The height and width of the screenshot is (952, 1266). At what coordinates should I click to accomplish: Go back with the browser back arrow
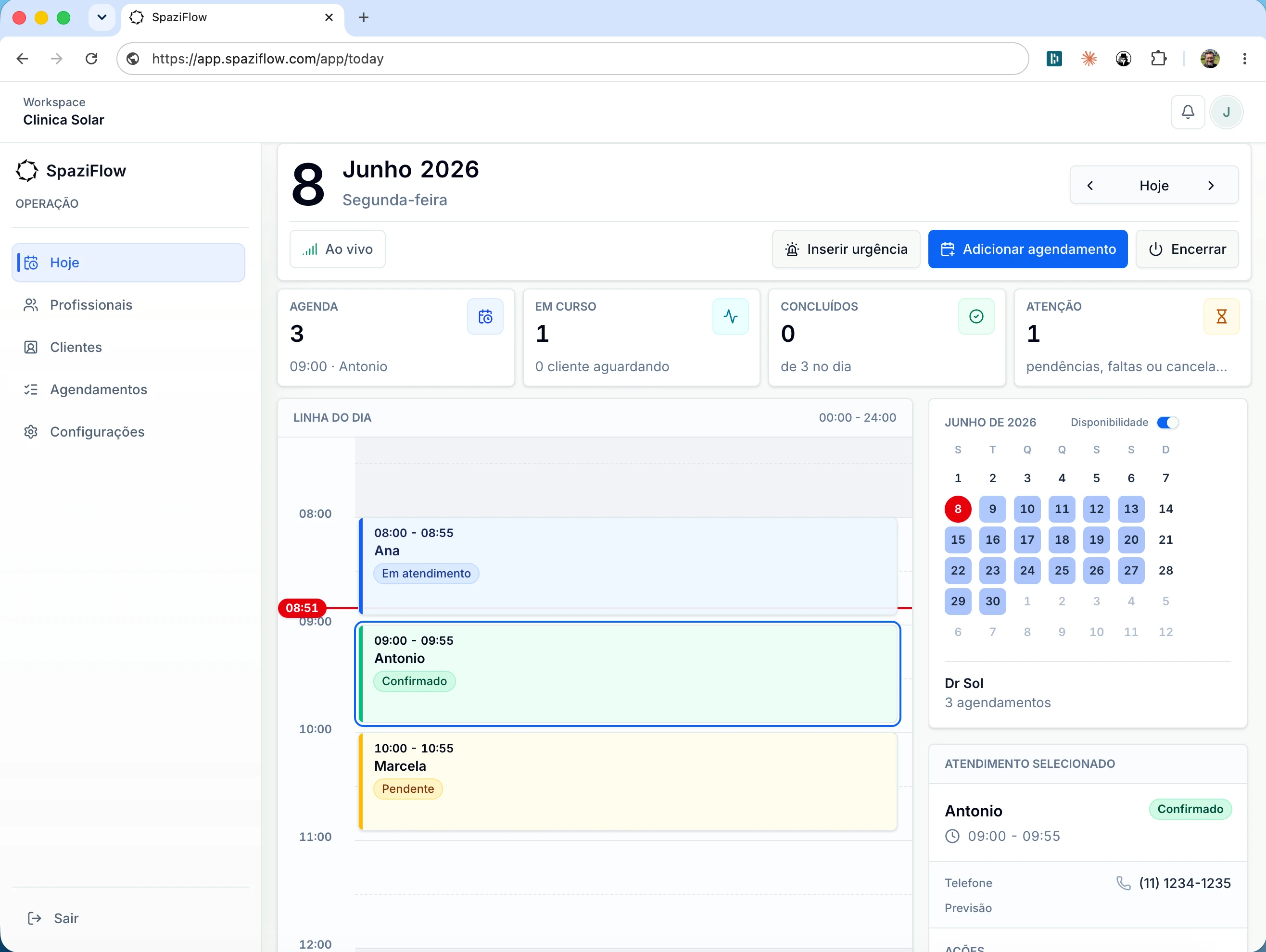[22, 58]
